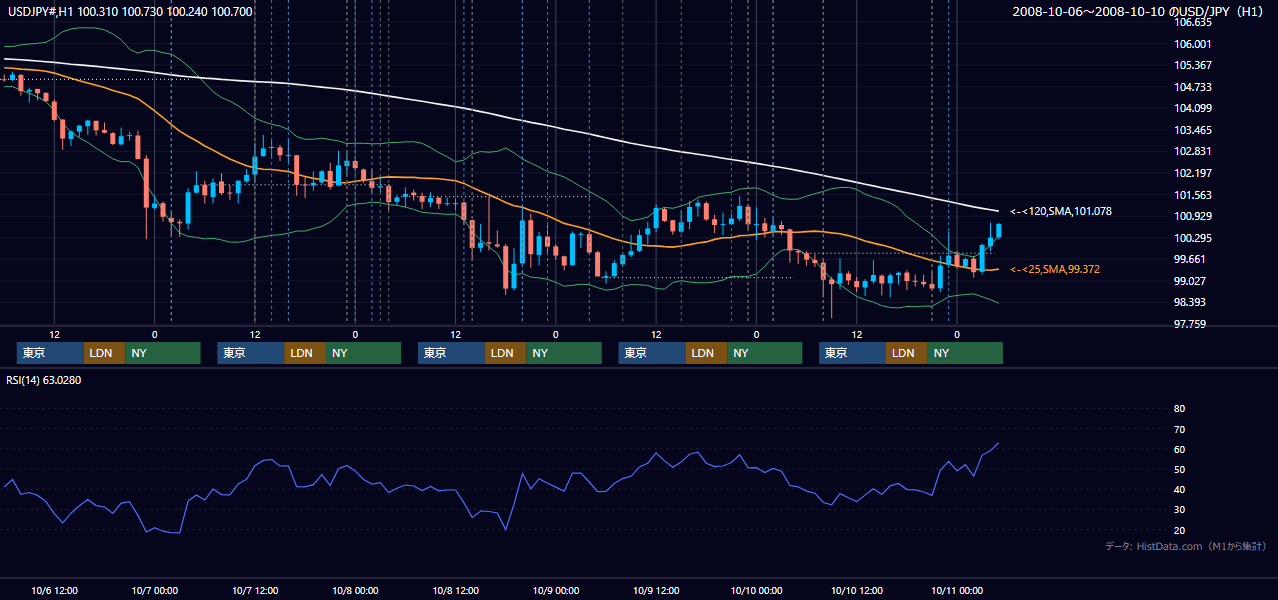Select the 25 SMA label reading 99.372

(x=1055, y=269)
